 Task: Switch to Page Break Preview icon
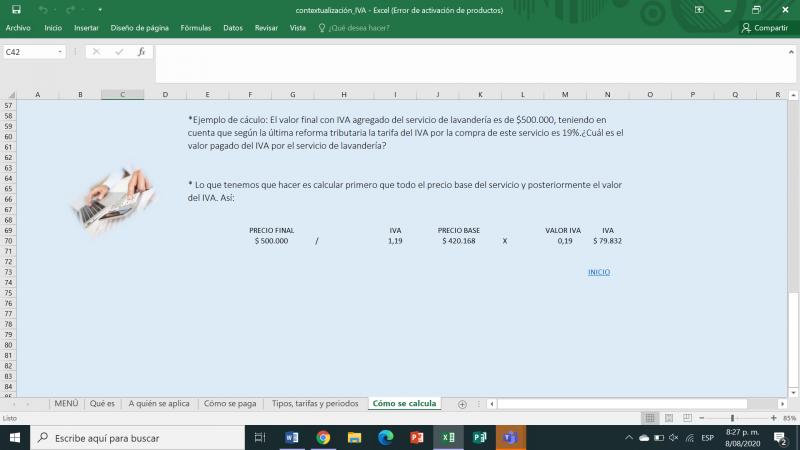[687, 418]
